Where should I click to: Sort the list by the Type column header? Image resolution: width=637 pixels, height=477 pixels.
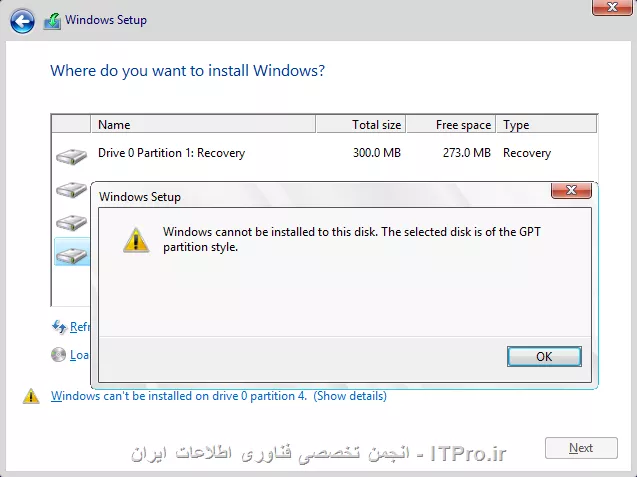pos(546,124)
